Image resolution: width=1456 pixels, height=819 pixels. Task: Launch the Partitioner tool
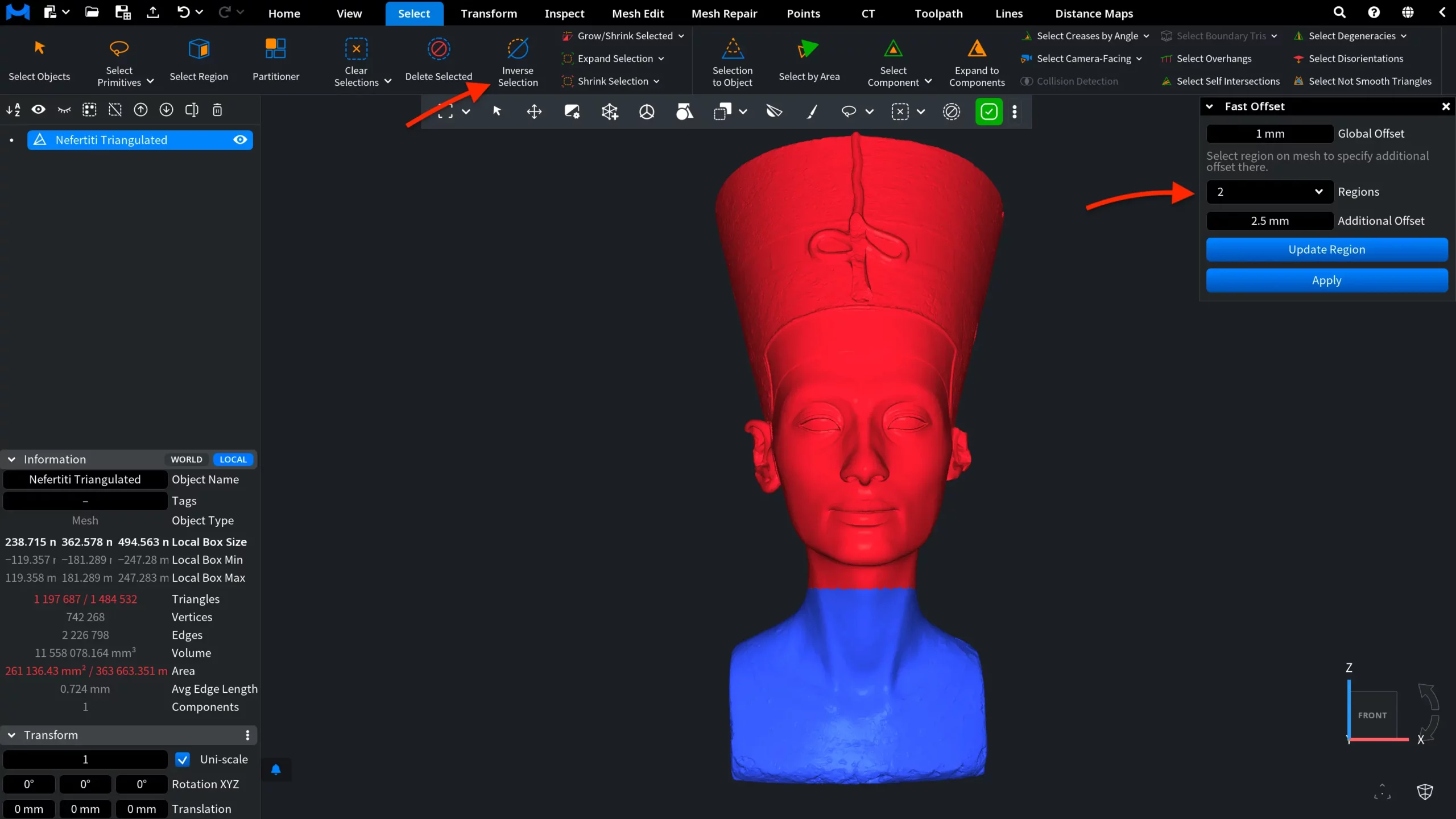(x=276, y=60)
